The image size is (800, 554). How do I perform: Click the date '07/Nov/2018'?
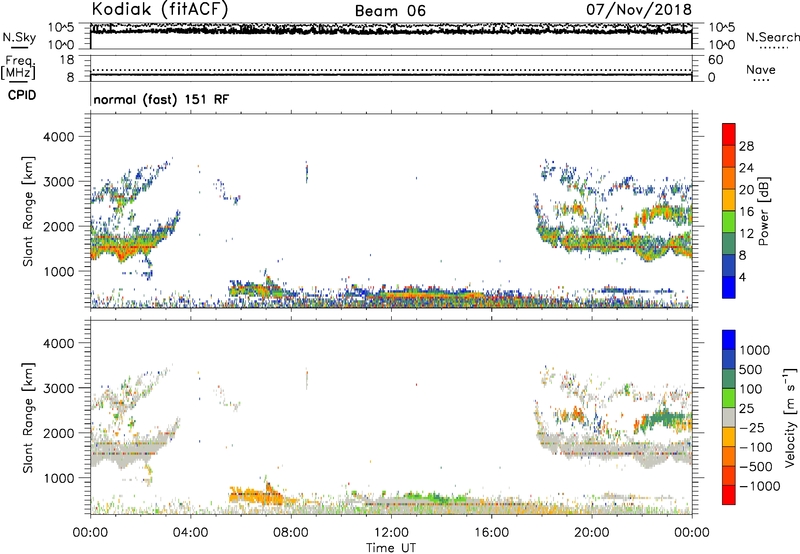639,9
